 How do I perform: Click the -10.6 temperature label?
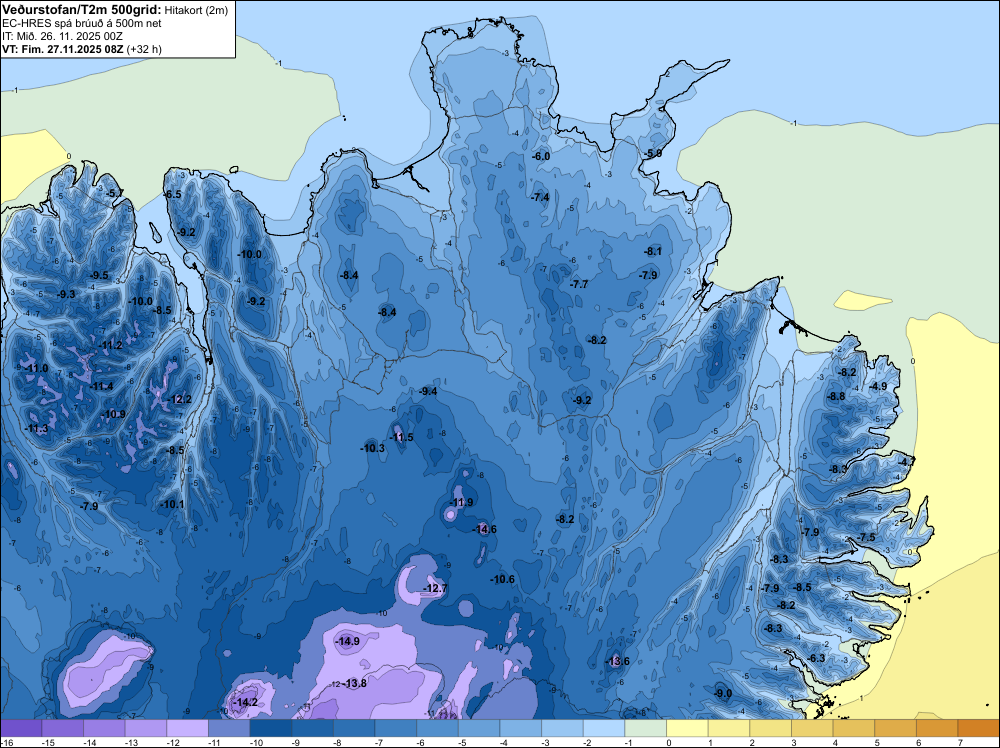503,579
